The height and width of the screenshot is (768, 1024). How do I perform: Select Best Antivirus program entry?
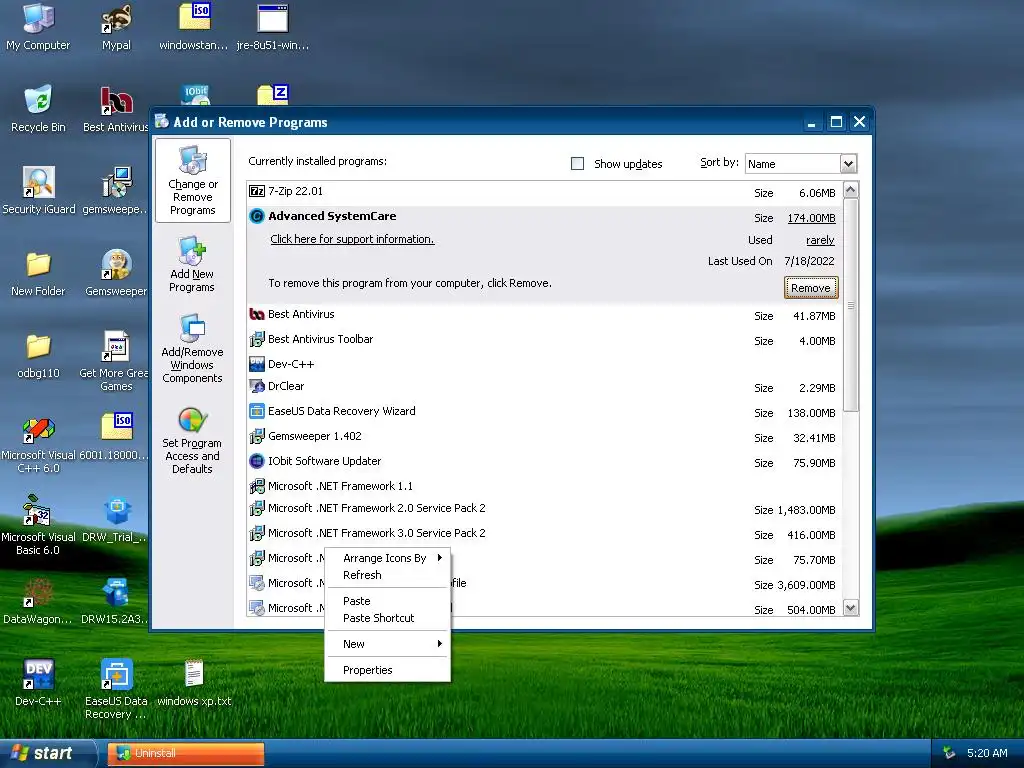[545, 315]
